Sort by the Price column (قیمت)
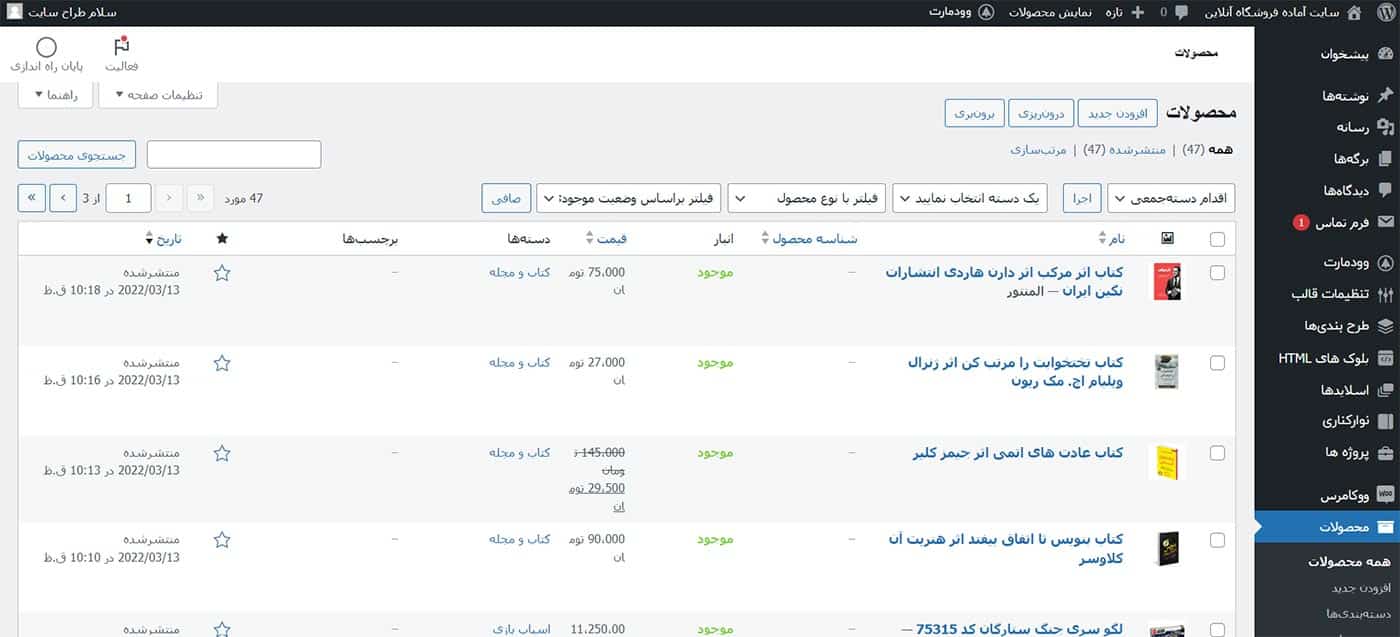 coord(606,239)
